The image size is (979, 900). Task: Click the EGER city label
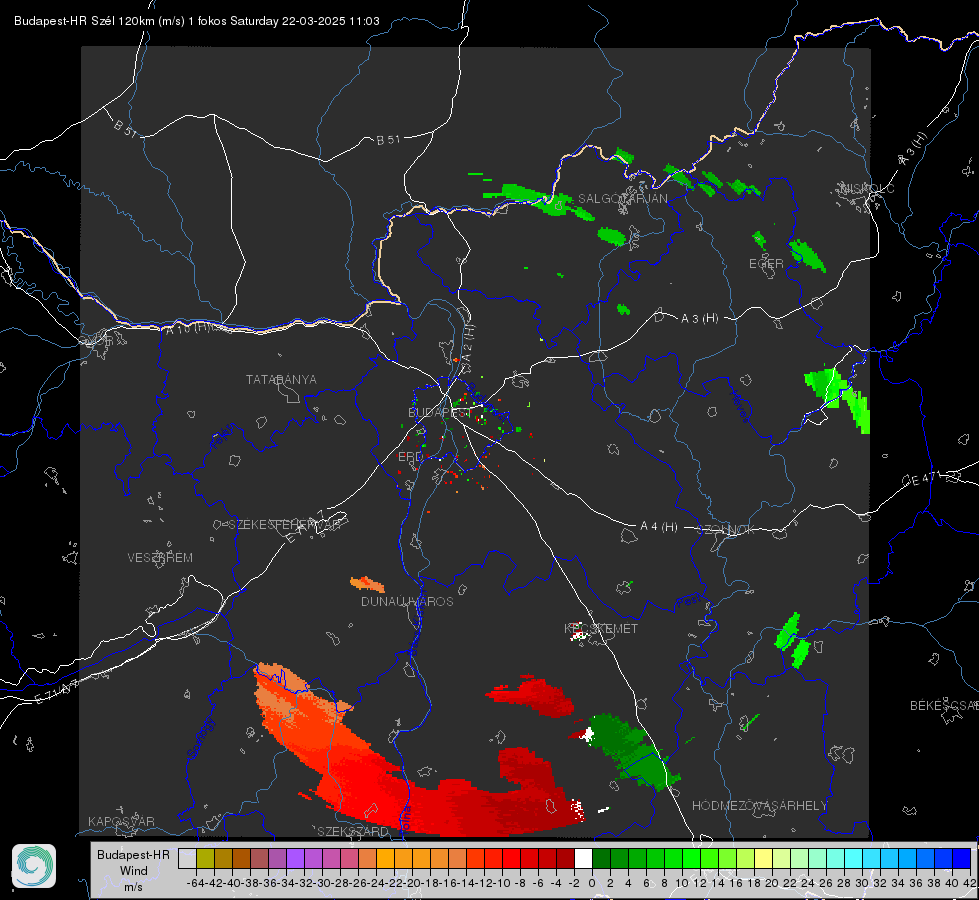coord(766,264)
